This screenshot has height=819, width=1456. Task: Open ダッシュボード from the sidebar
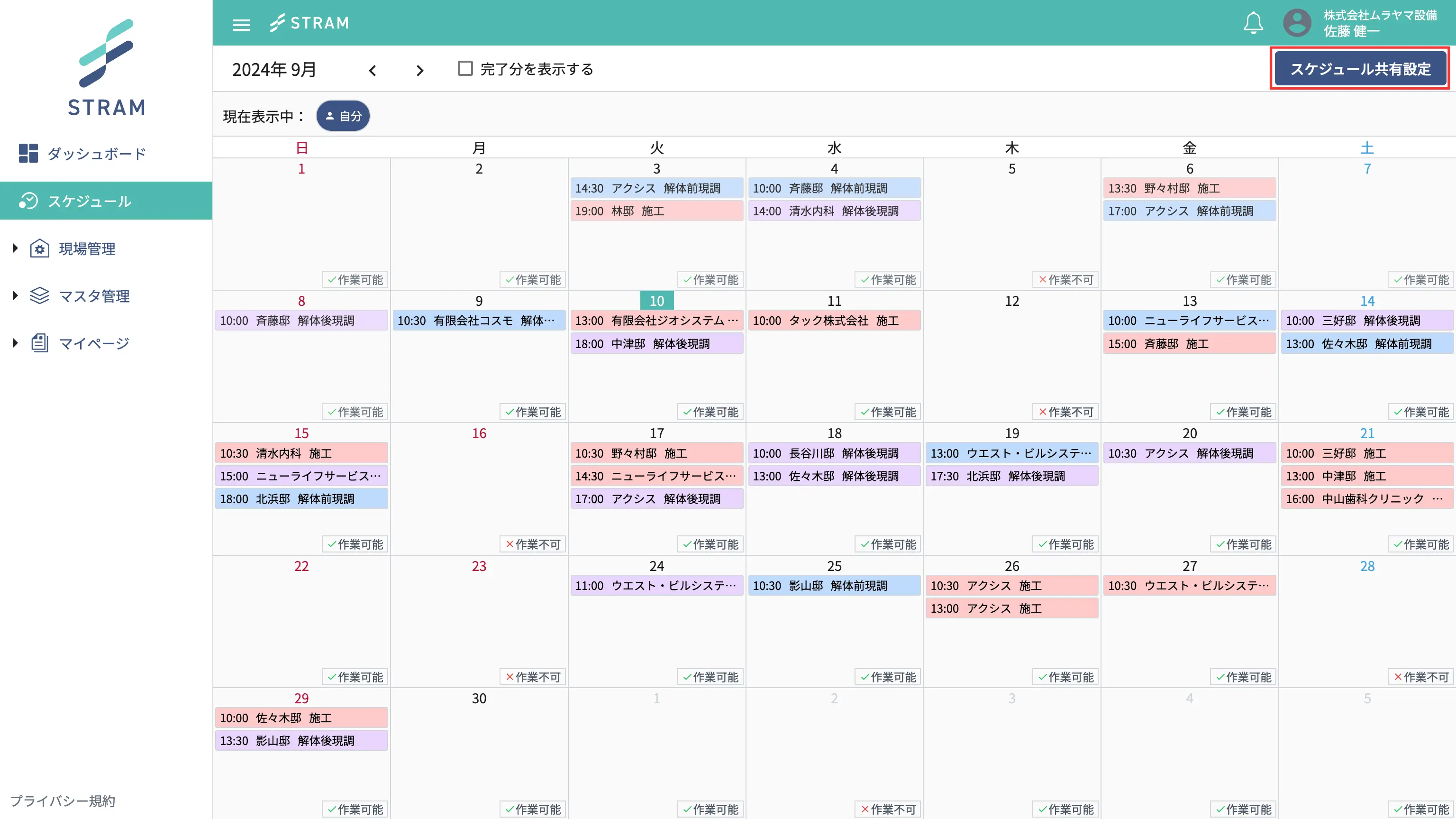click(96, 154)
